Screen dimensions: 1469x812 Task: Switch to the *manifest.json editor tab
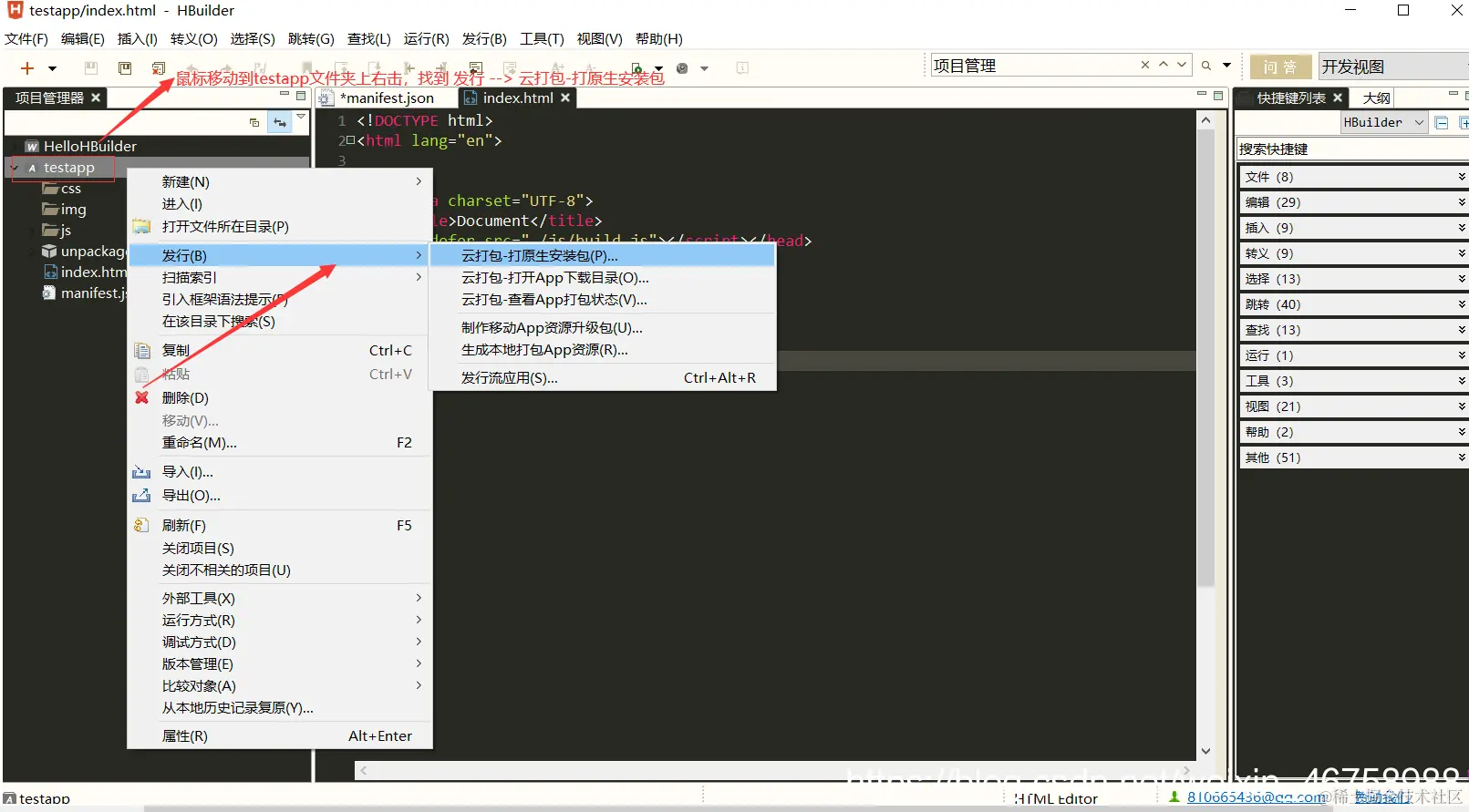click(x=387, y=98)
